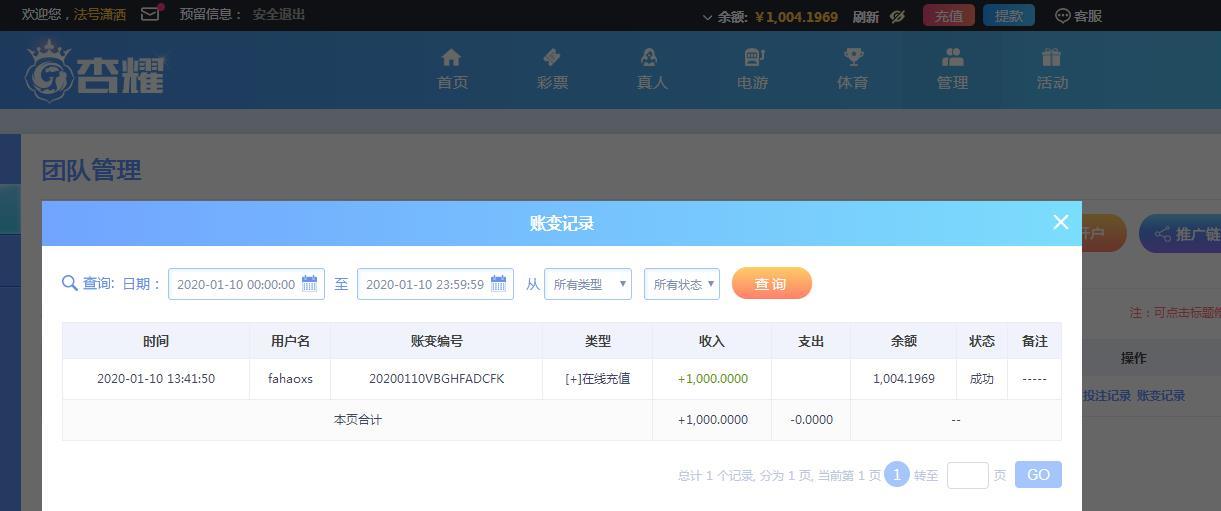Click the 状态 column header
The width and height of the screenshot is (1221, 511).
(982, 341)
